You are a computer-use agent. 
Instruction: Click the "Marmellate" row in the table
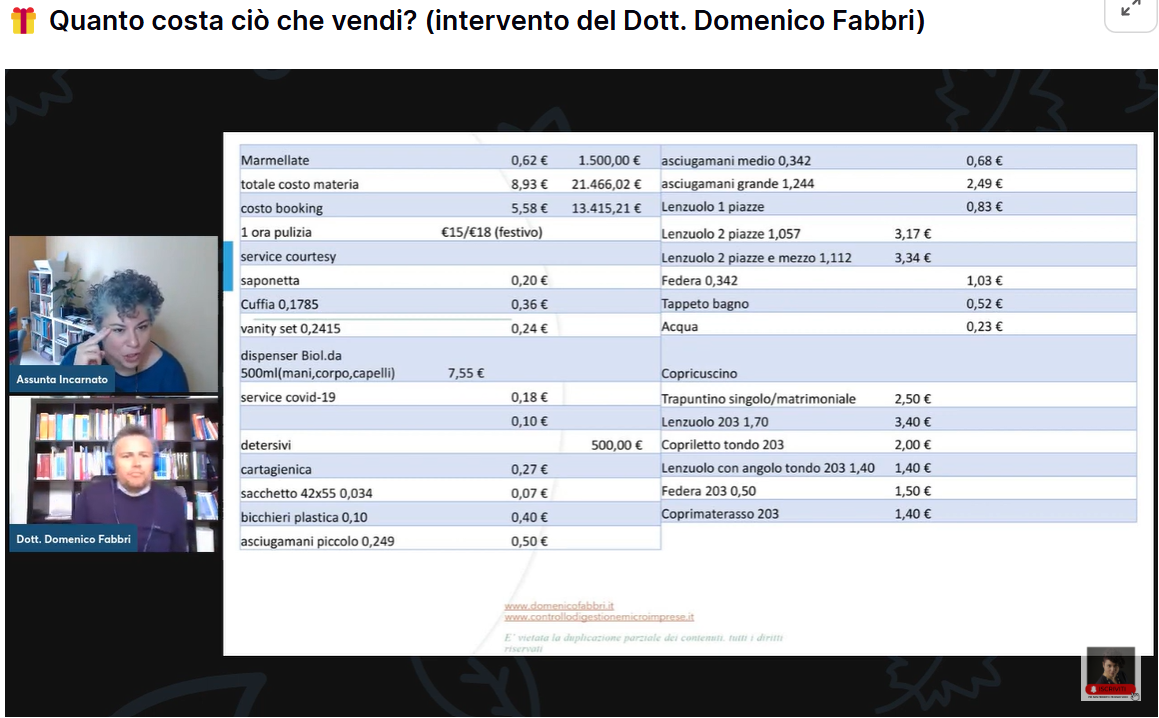(x=275, y=160)
